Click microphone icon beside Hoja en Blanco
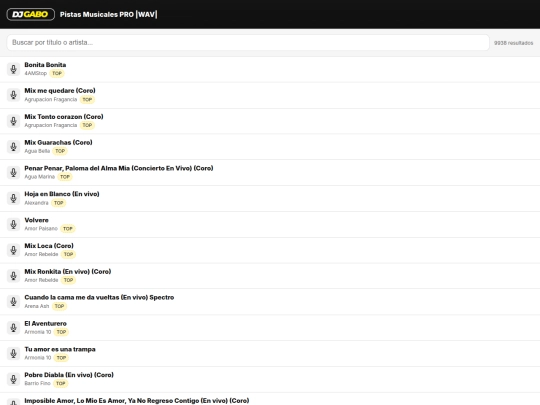Screen dimensions: 540x405 pyautogui.click(x=13, y=198)
